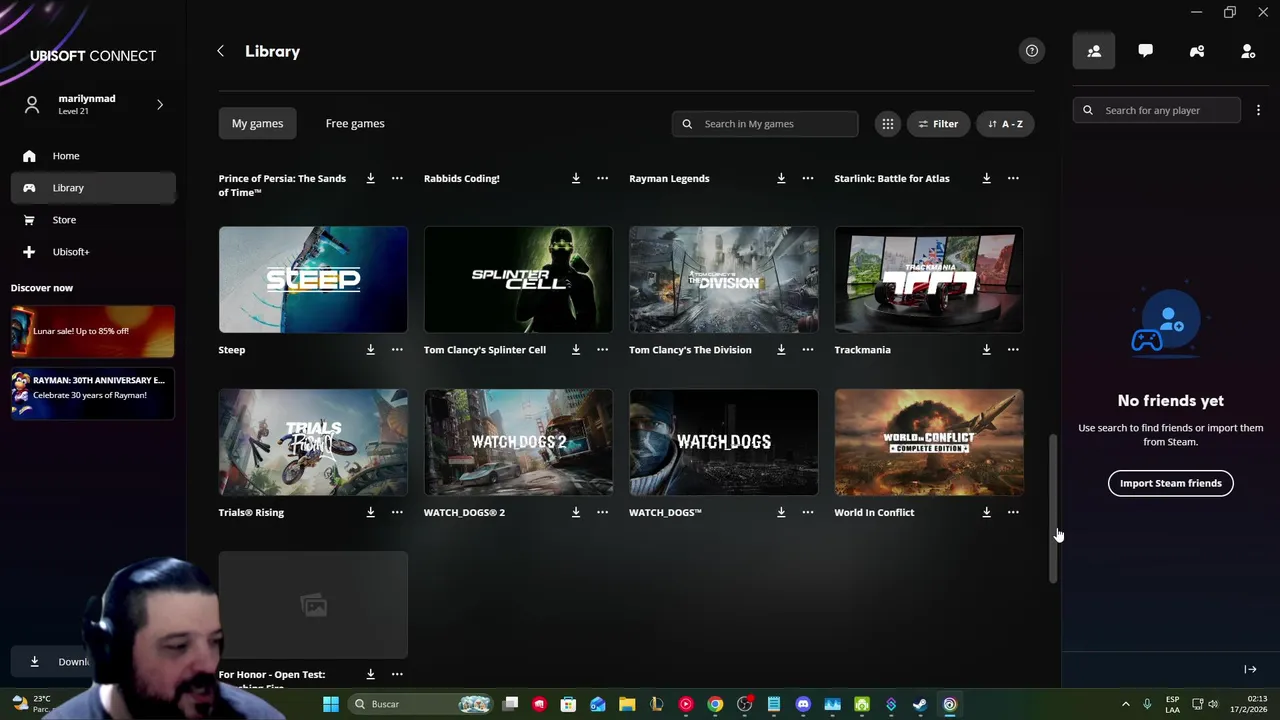Go back using the Library back arrow
Viewport: 1280px width, 720px height.
point(220,51)
